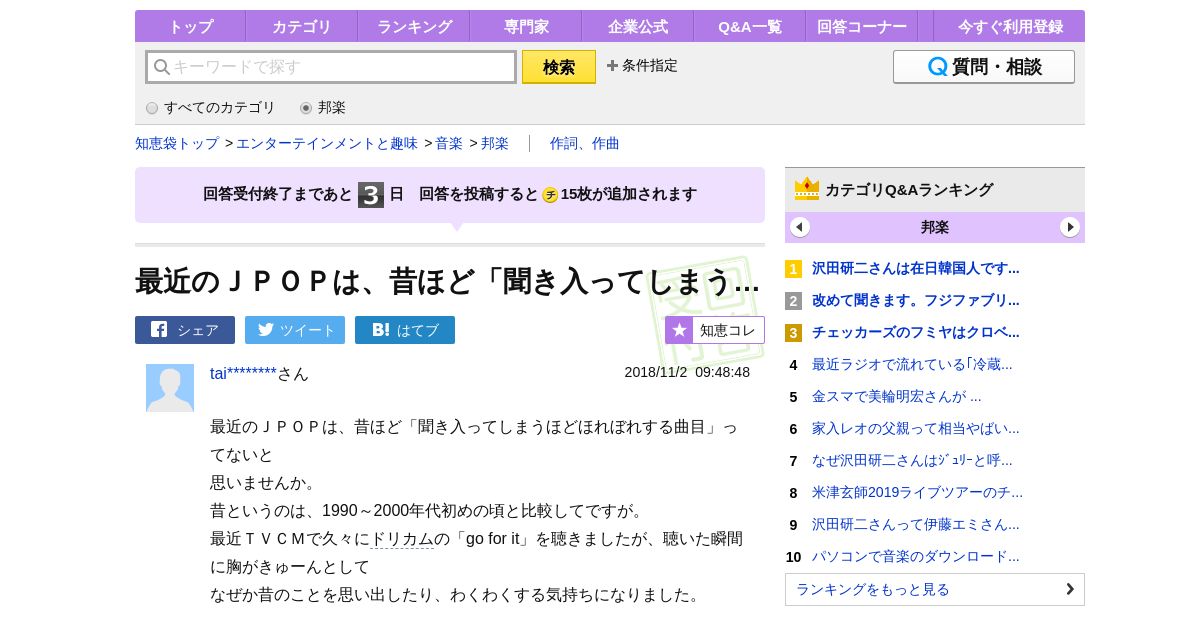Go to 知恵袋トップ breadcrumb
The height and width of the screenshot is (630, 1200).
(177, 143)
